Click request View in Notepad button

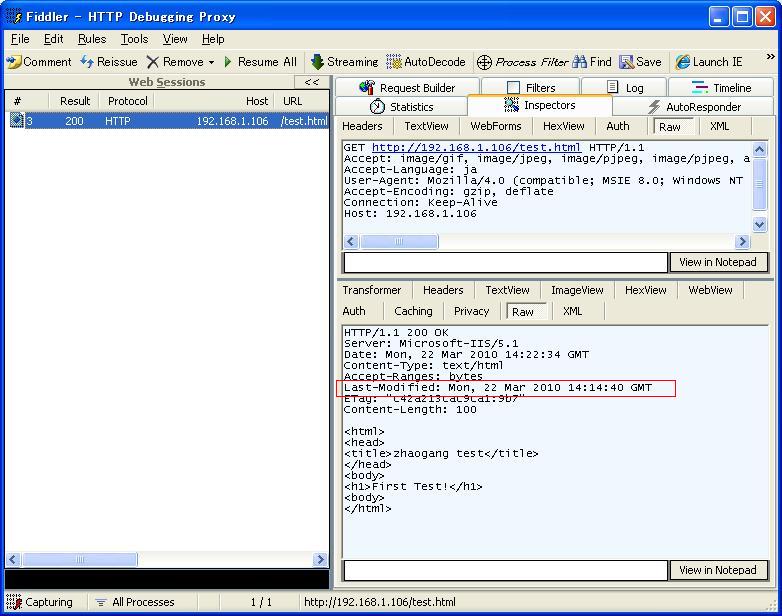click(718, 262)
